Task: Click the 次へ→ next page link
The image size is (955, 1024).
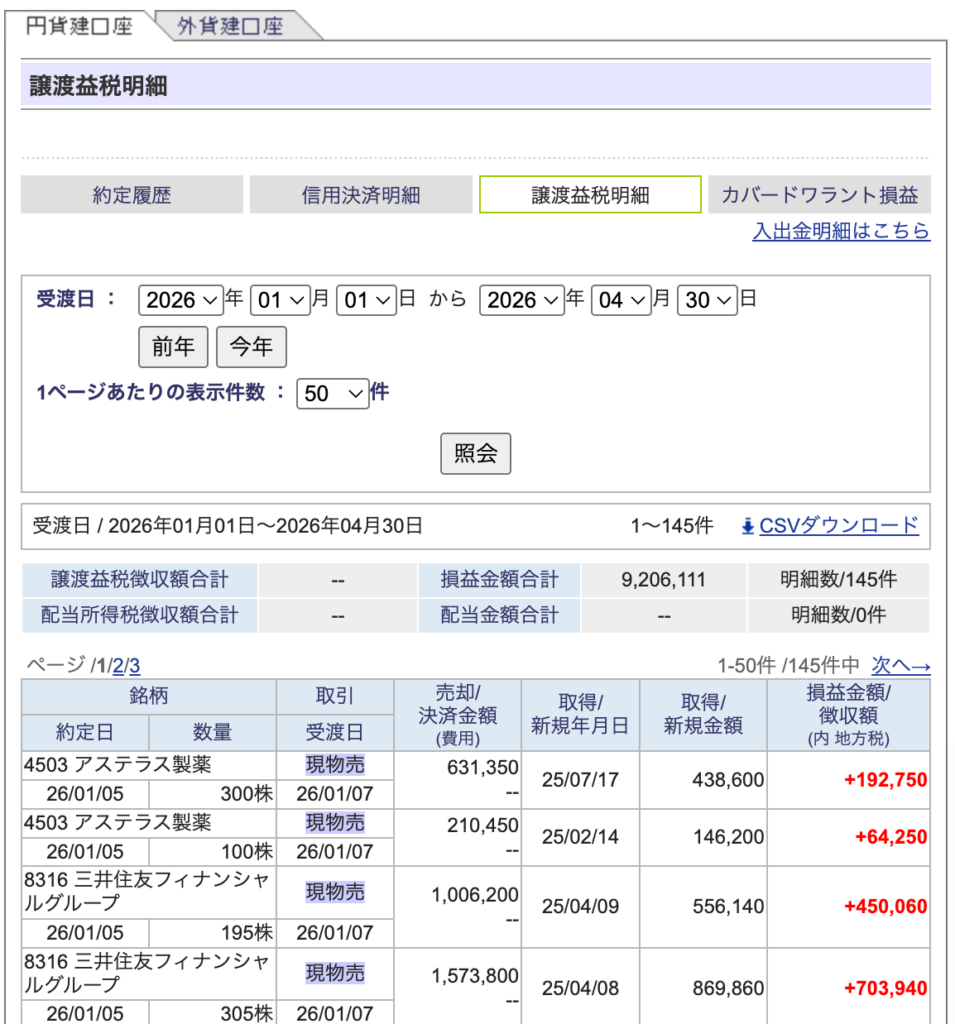Action: 901,666
